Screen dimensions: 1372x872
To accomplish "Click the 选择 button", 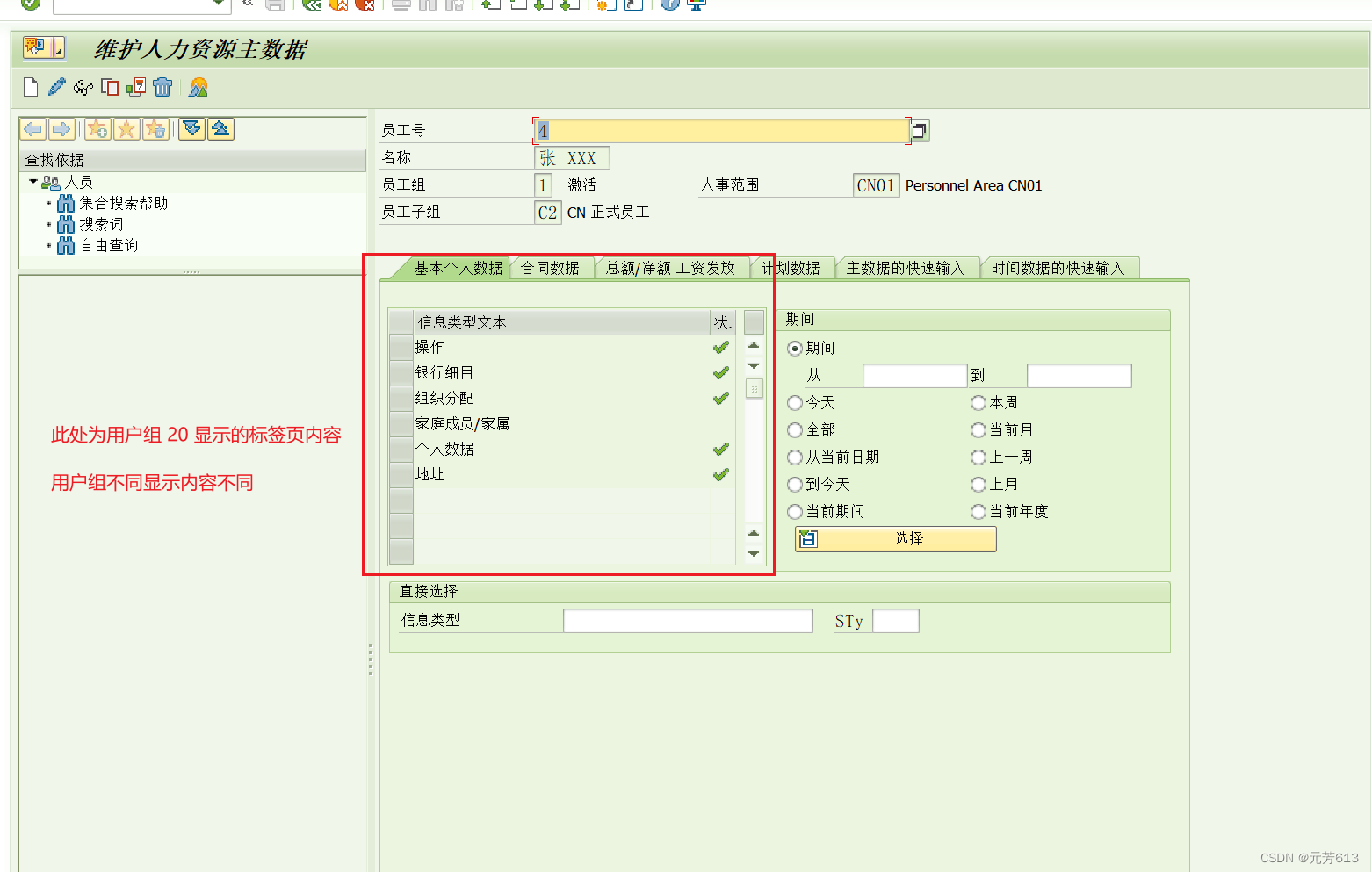I will pos(895,539).
